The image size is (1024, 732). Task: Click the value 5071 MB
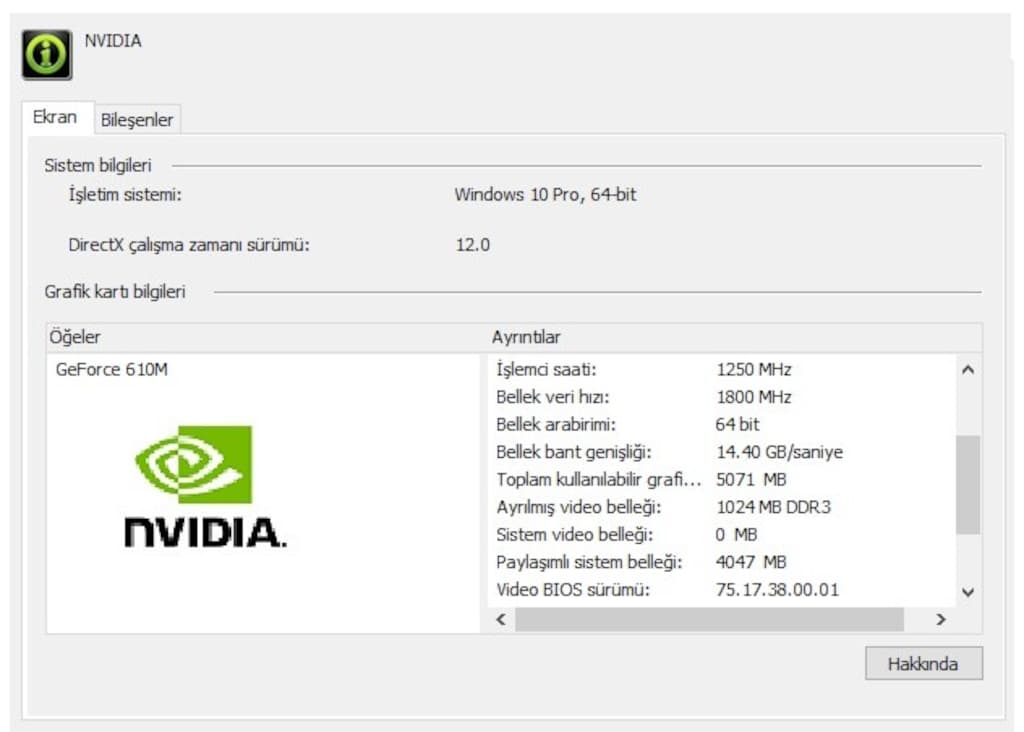751,479
